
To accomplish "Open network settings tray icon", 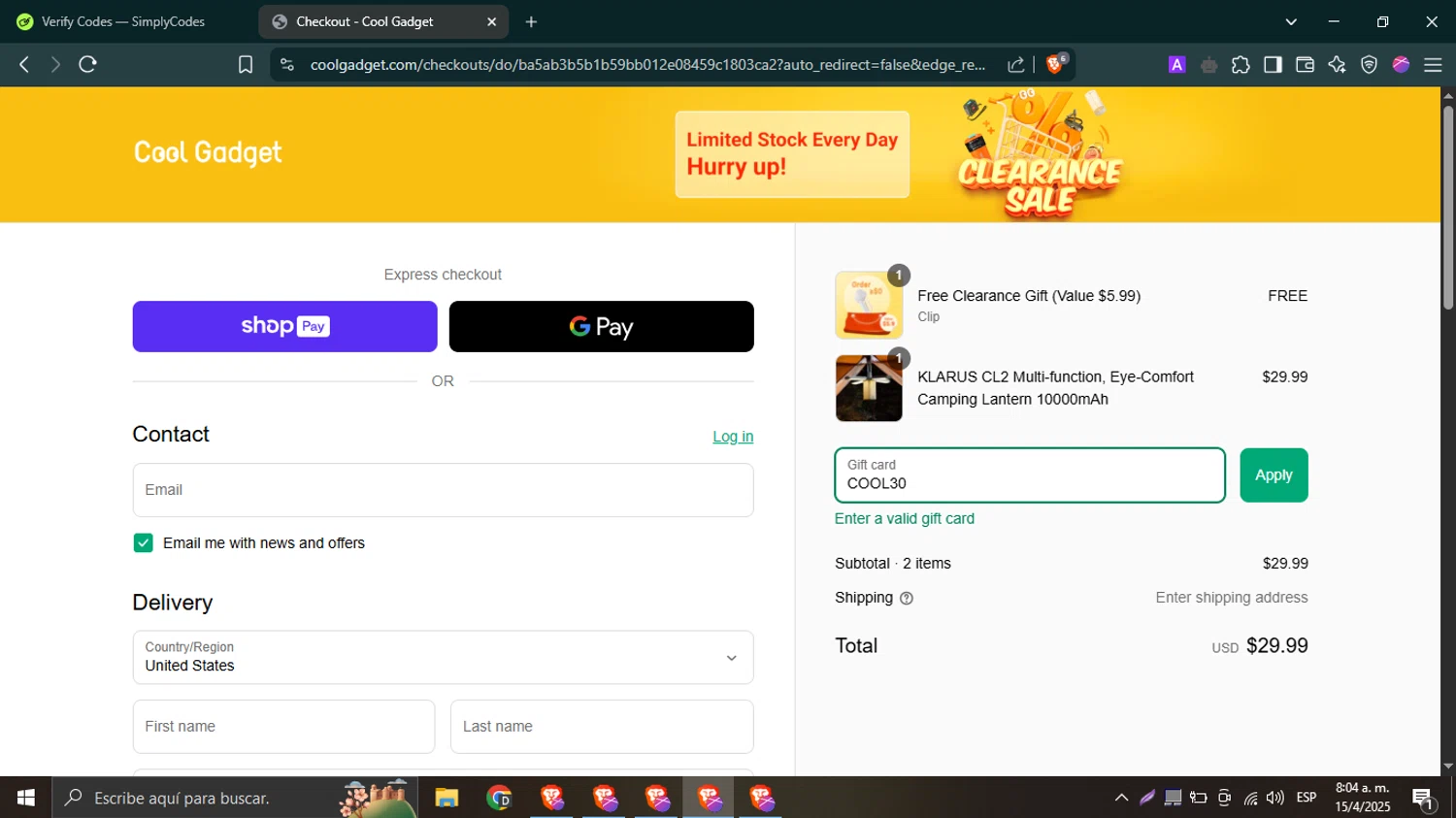I will [x=1250, y=798].
